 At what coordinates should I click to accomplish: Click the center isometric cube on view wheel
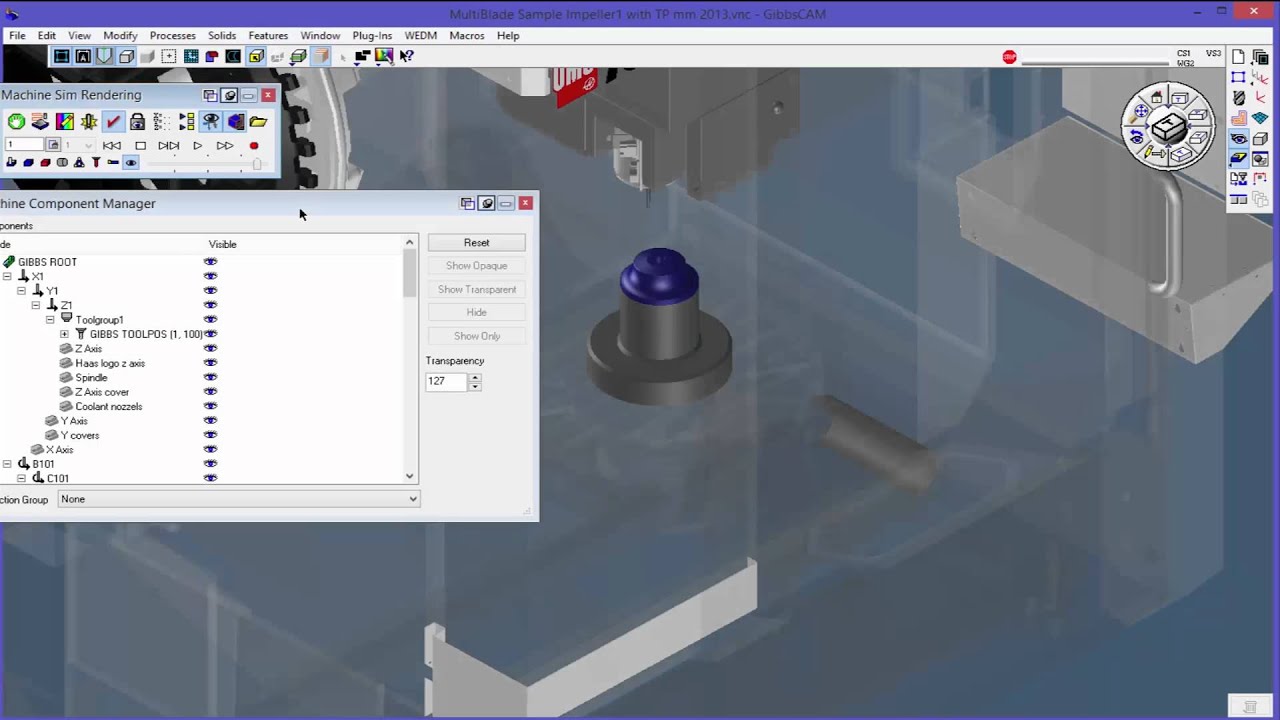point(1169,127)
